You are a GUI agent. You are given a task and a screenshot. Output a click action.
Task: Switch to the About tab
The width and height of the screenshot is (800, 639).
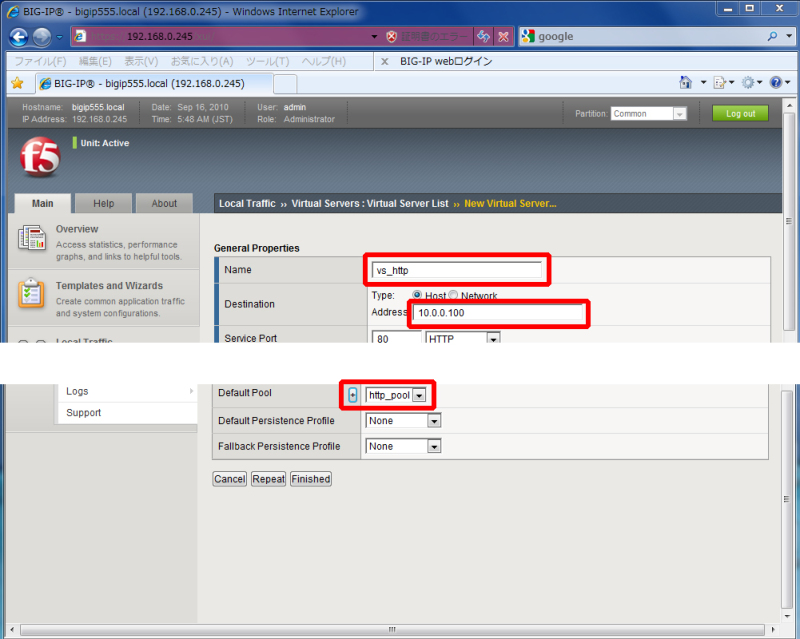pyautogui.click(x=164, y=203)
